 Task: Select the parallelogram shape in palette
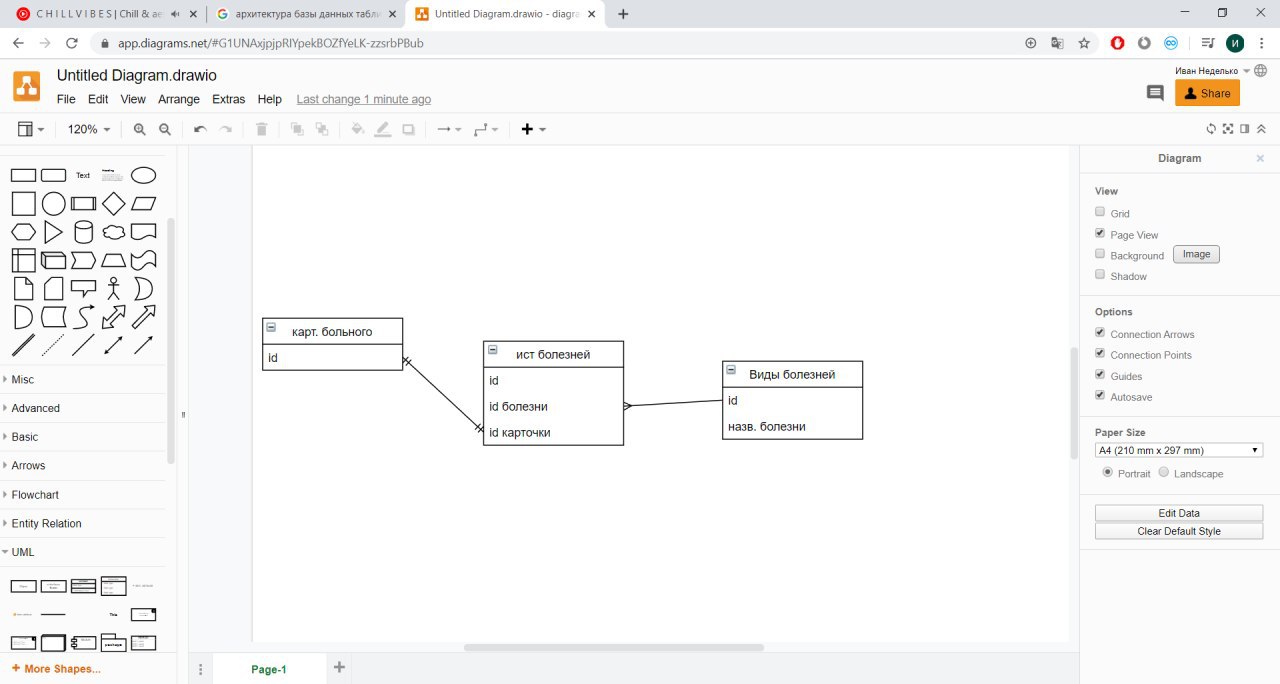point(144,204)
